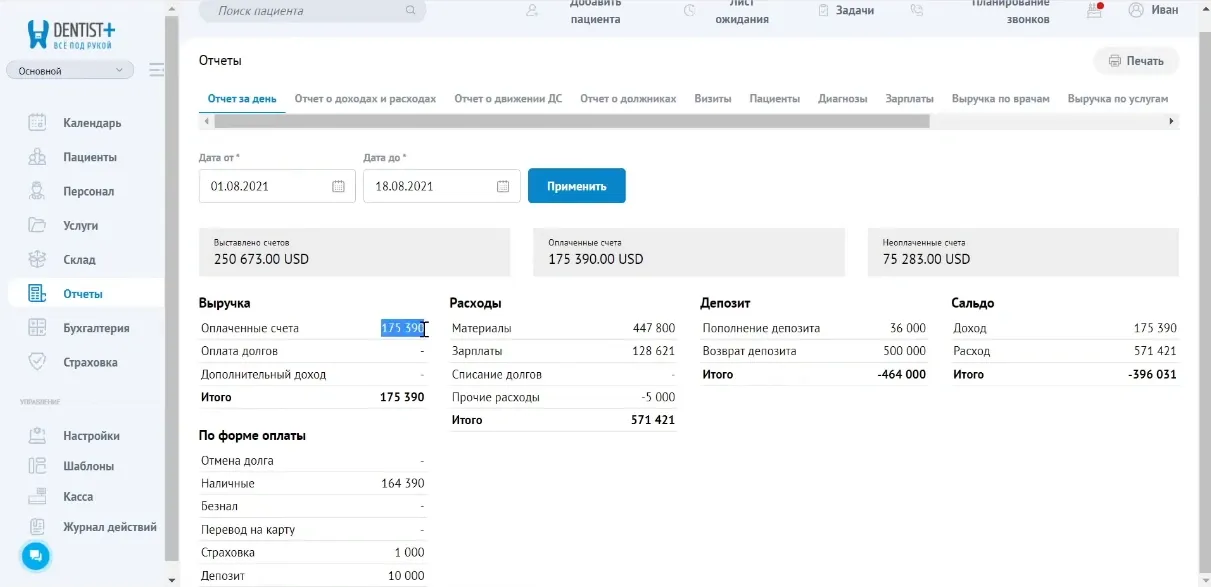Click the sidebar scrollbar down arrow

tap(172, 580)
